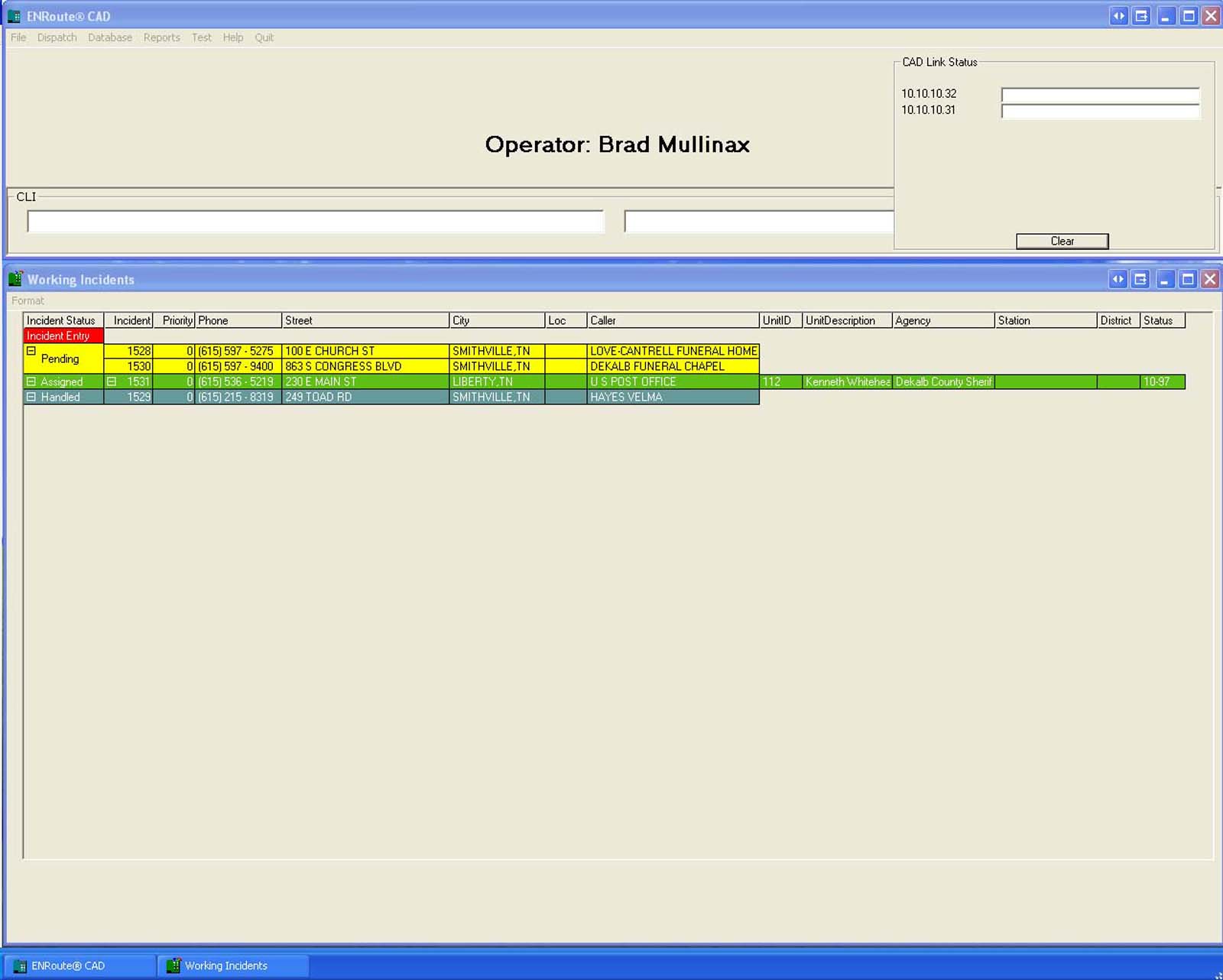The image size is (1223, 980).
Task: Click street cell 863 S CONGRESS BLVD
Action: pyautogui.click(x=365, y=366)
